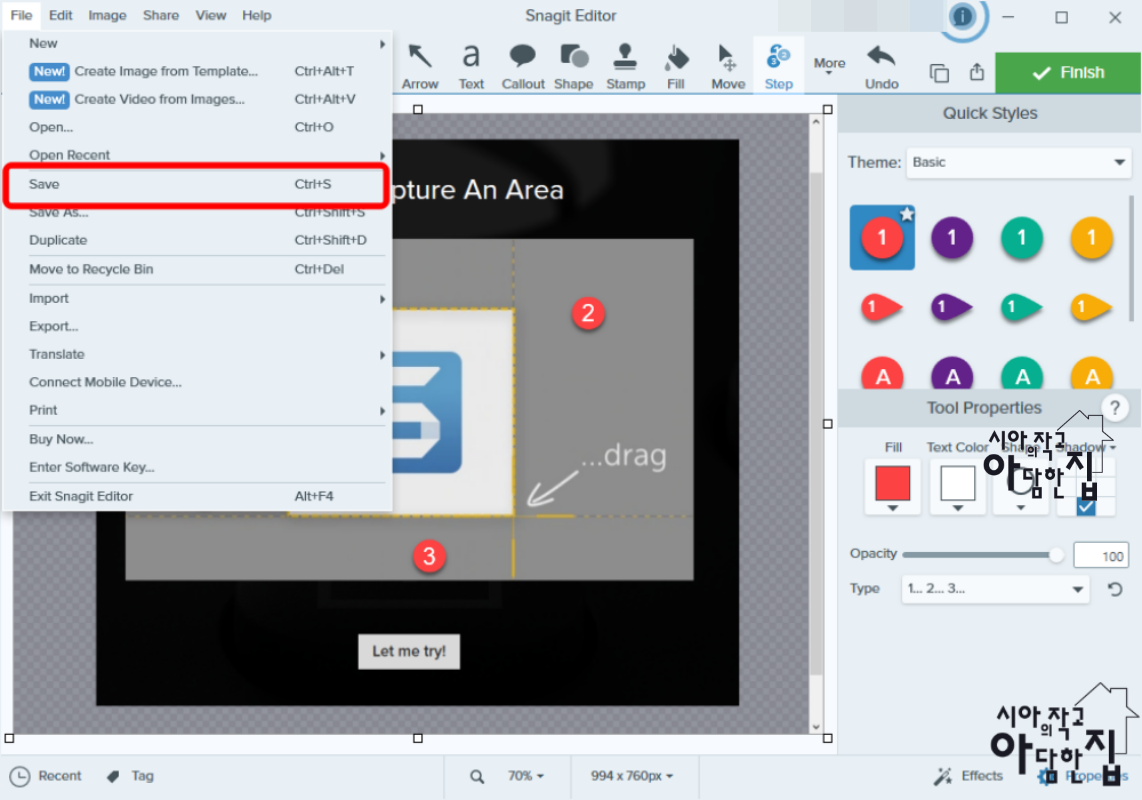Open the 70% zoom level dropdown

(526, 776)
